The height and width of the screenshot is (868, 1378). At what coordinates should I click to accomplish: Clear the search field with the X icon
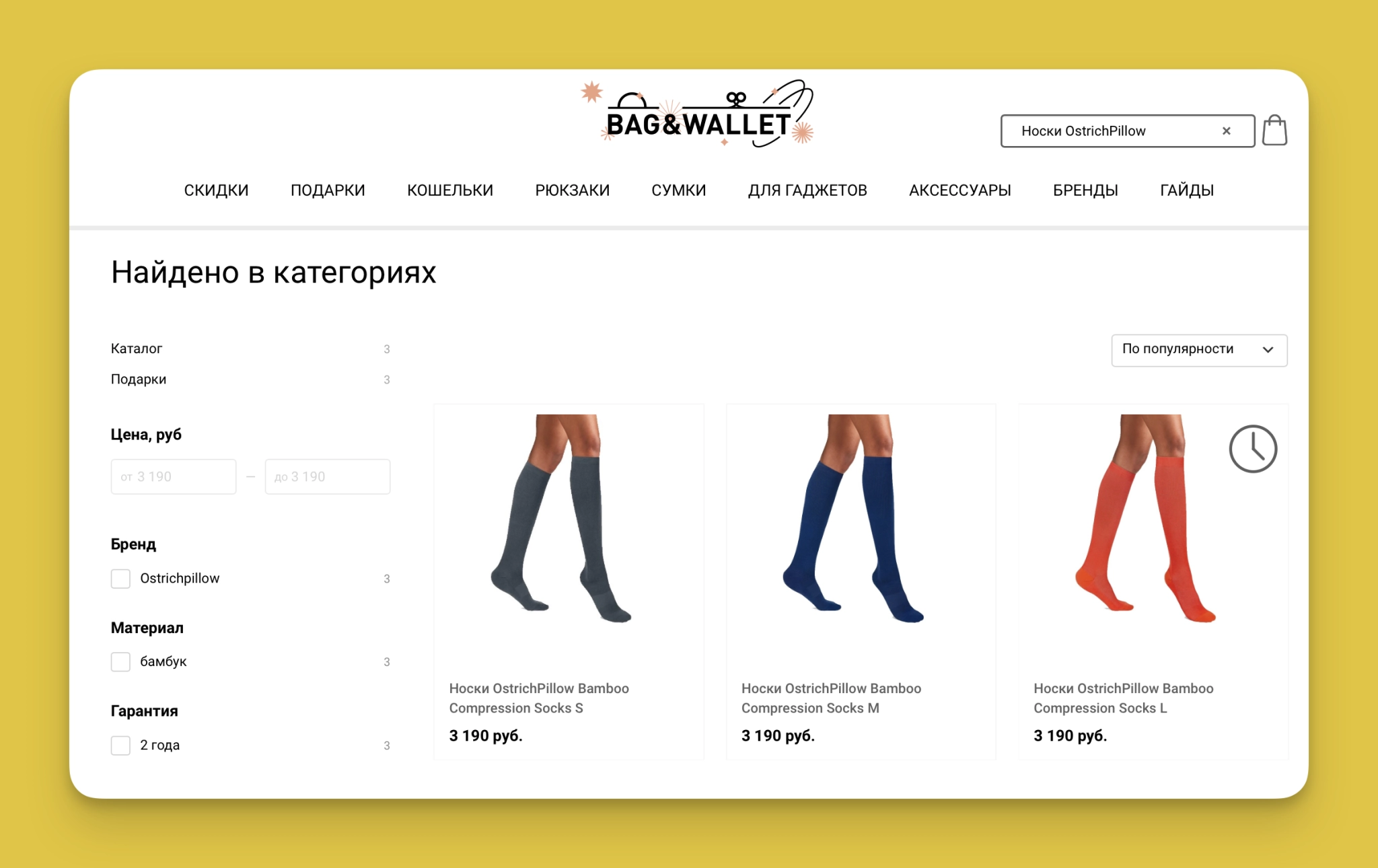(1226, 131)
